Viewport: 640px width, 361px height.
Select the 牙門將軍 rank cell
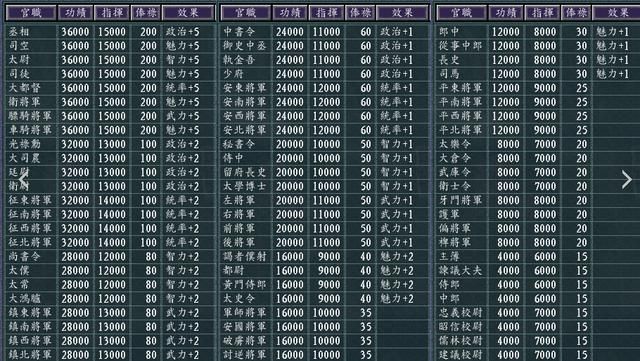[460, 201]
